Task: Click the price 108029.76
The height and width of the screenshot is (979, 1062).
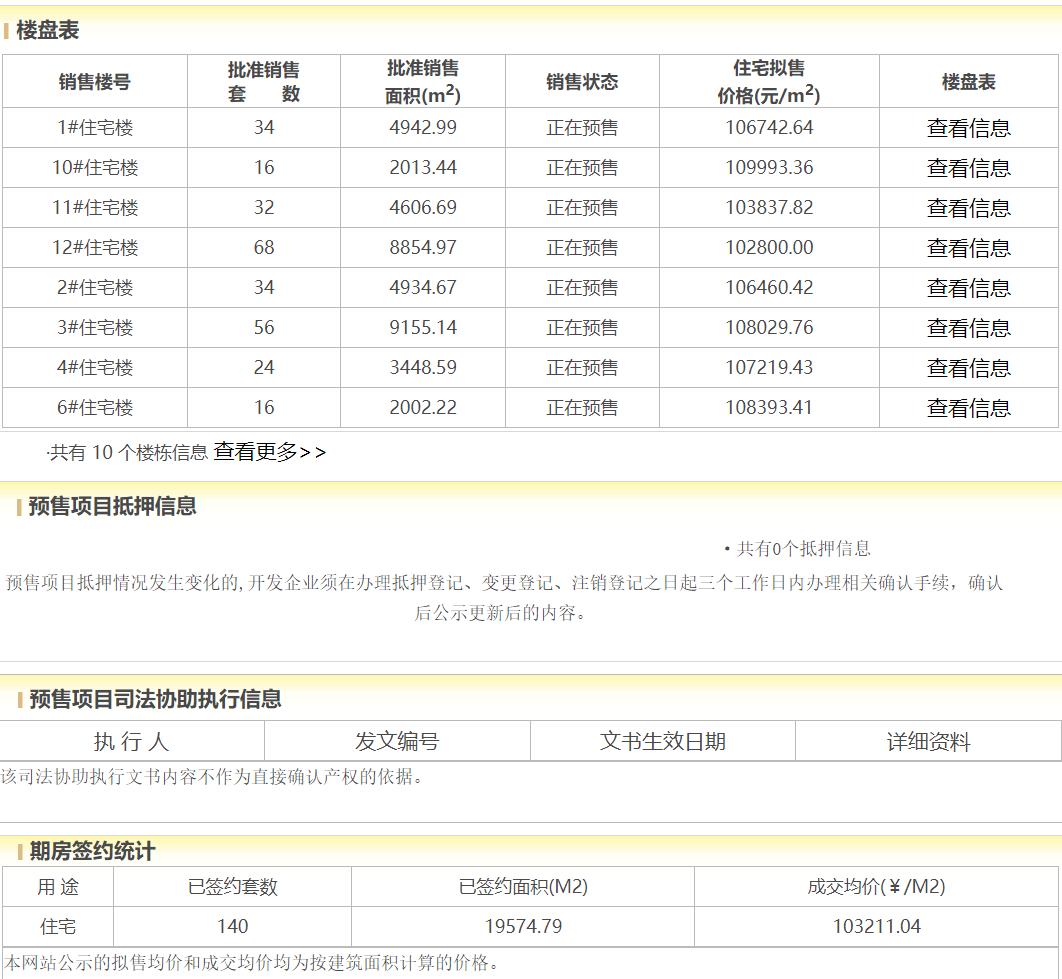Action: coord(769,327)
